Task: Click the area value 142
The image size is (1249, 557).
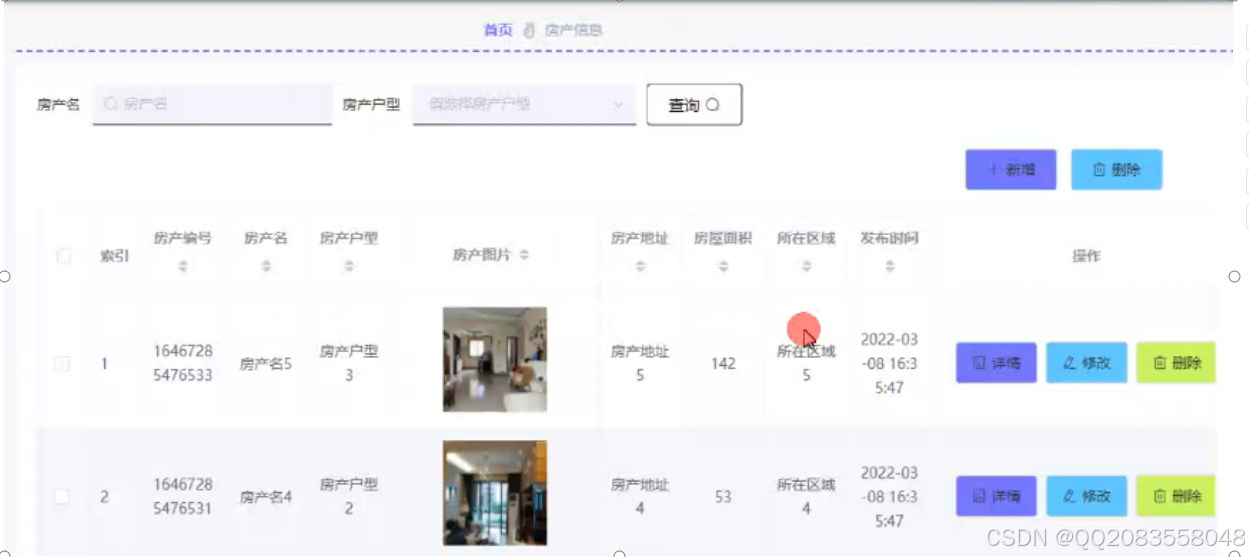Action: [x=723, y=364]
